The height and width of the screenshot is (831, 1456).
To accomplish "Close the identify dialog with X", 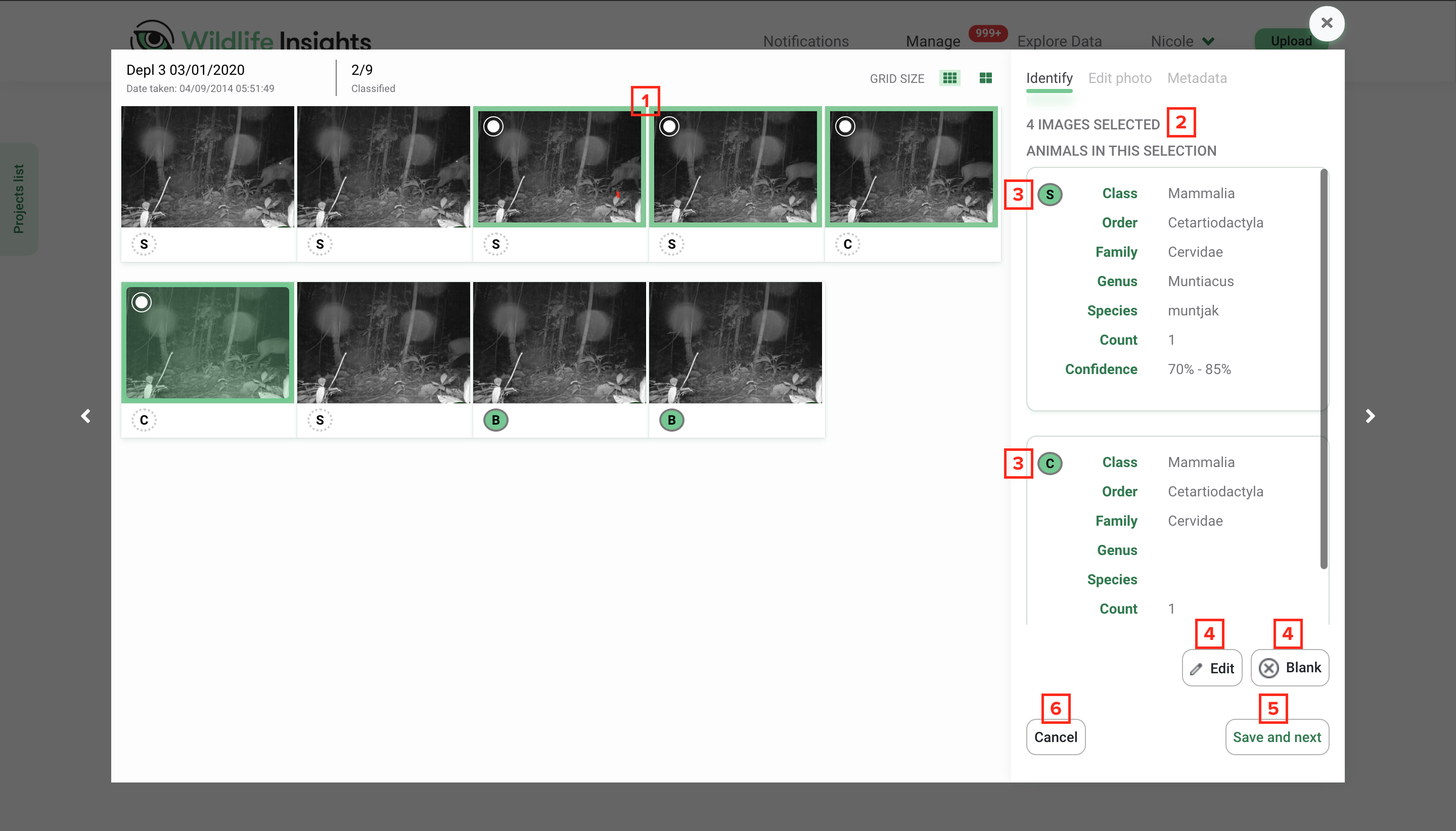I will tap(1327, 23).
